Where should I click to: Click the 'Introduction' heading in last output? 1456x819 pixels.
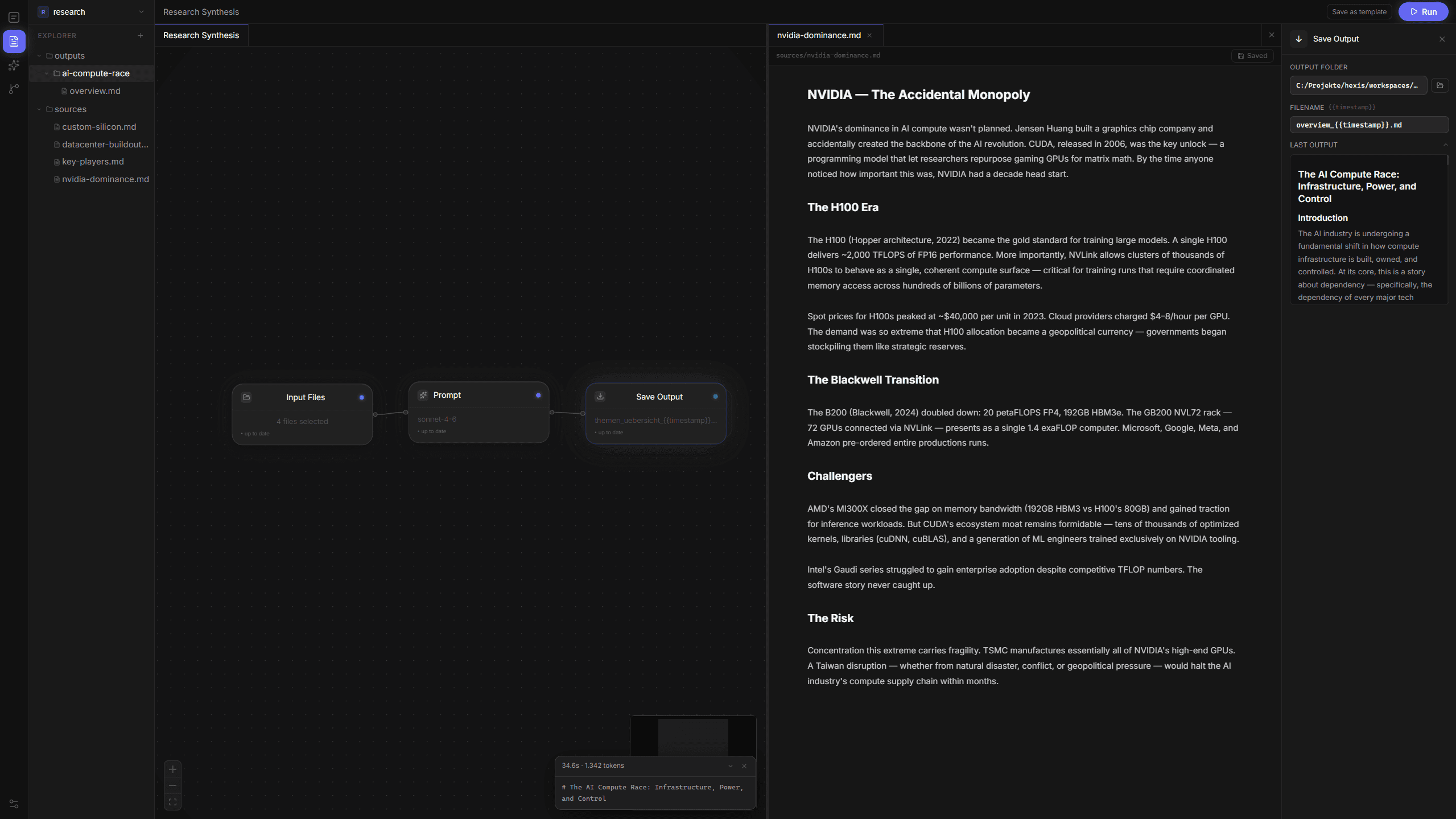point(1323,218)
